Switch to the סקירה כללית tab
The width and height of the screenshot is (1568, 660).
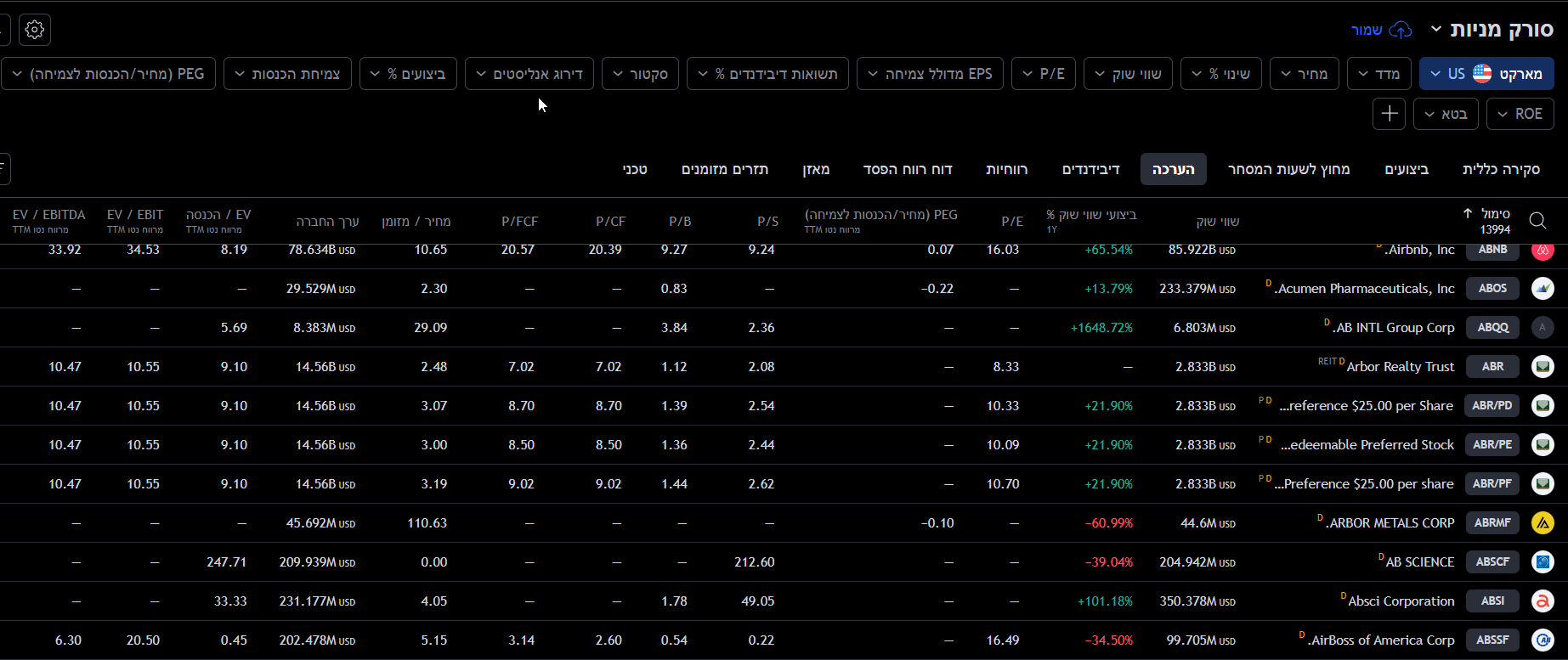tap(1501, 169)
